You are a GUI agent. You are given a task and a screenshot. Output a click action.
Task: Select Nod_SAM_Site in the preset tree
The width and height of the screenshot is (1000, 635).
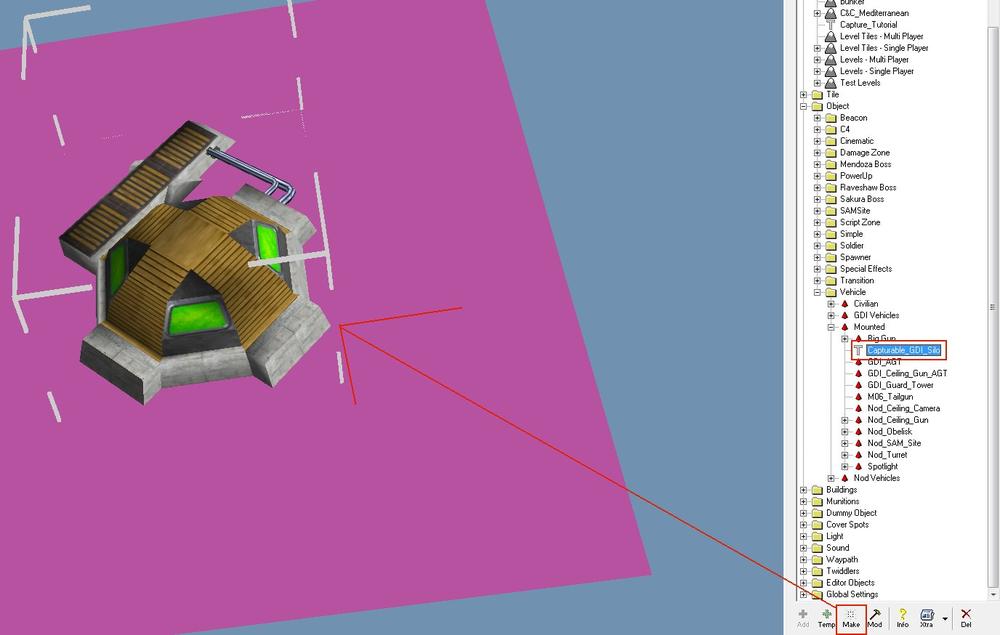click(x=893, y=443)
